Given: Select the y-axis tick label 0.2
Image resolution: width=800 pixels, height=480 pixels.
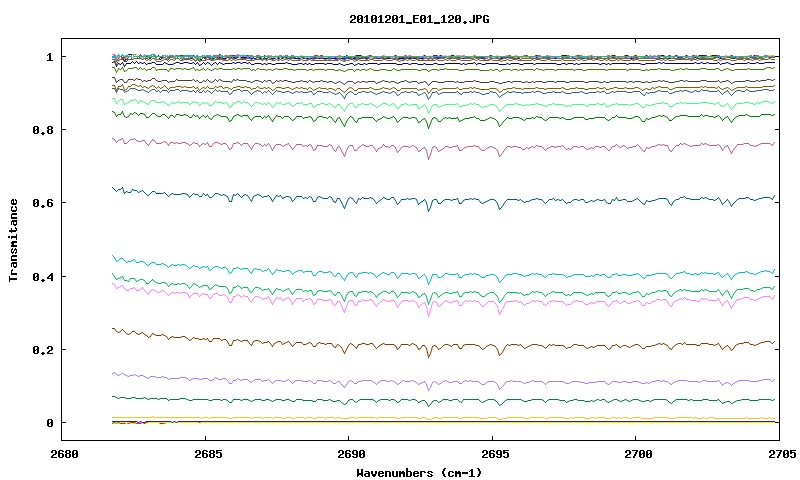Looking at the screenshot, I should tap(43, 350).
